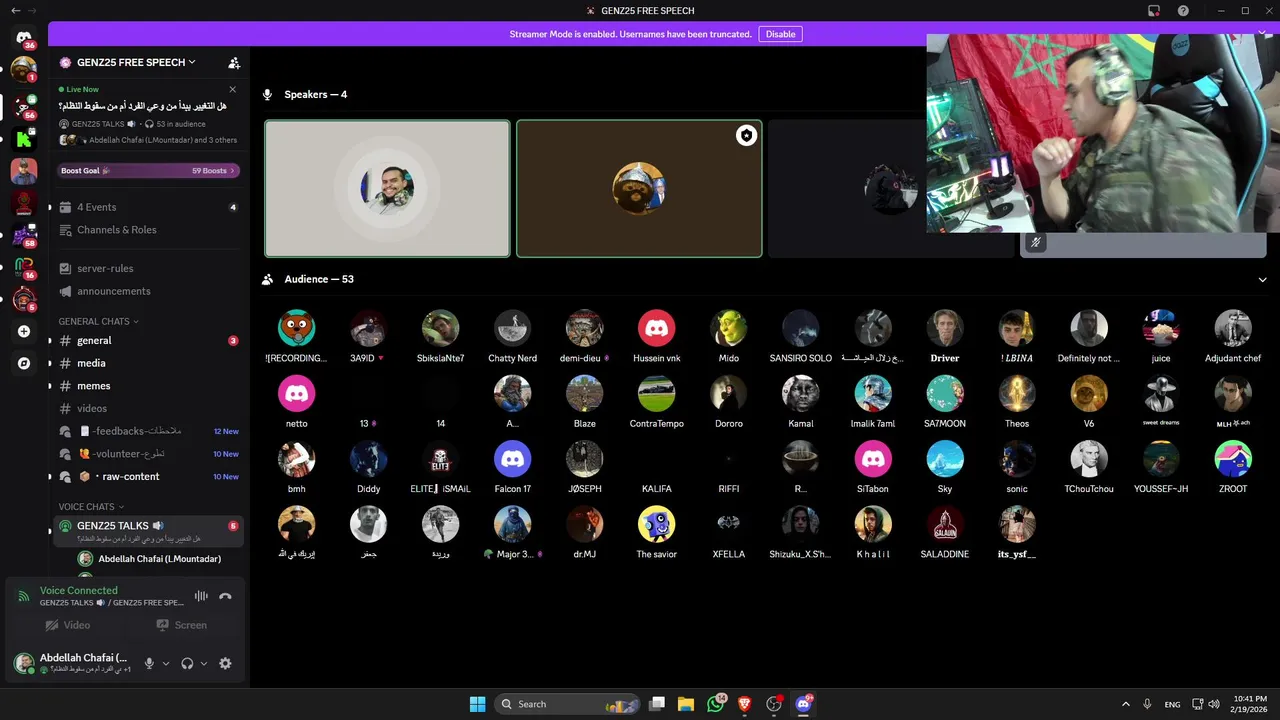Collapse the VOICE CHATS category
This screenshot has width=1280, height=720.
click(x=91, y=507)
